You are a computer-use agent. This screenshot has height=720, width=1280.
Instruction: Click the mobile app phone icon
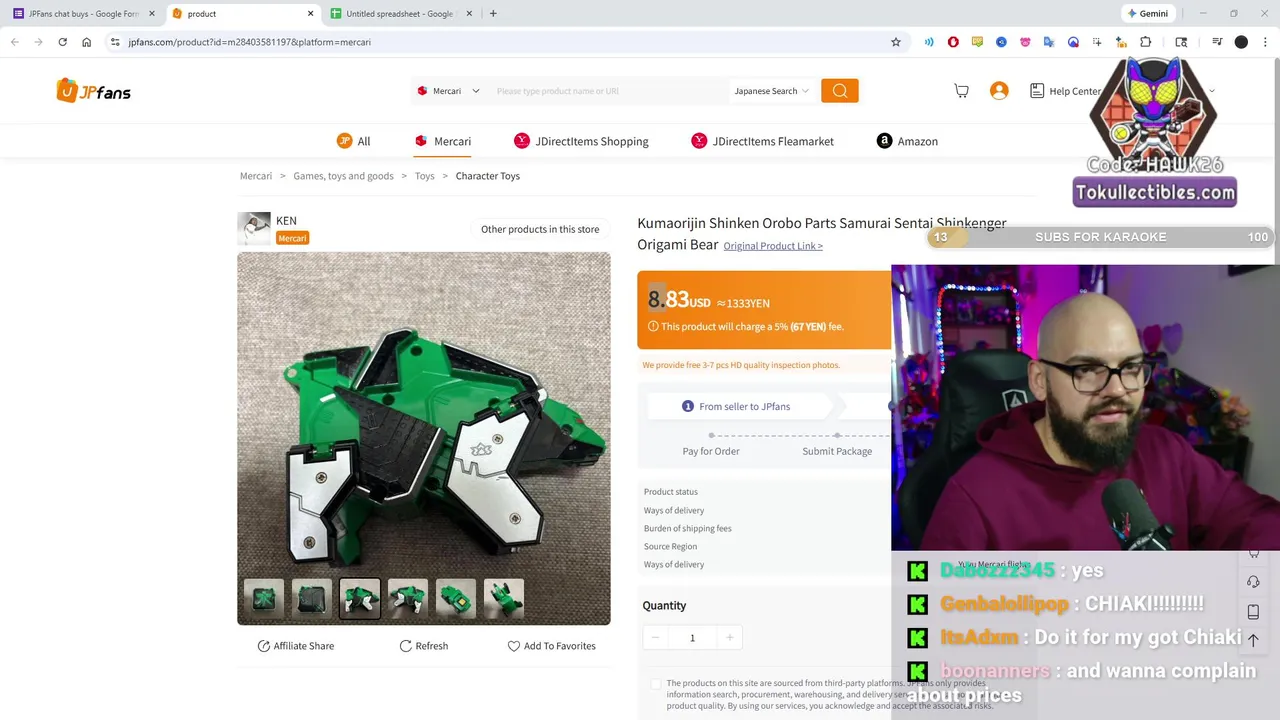click(1253, 612)
